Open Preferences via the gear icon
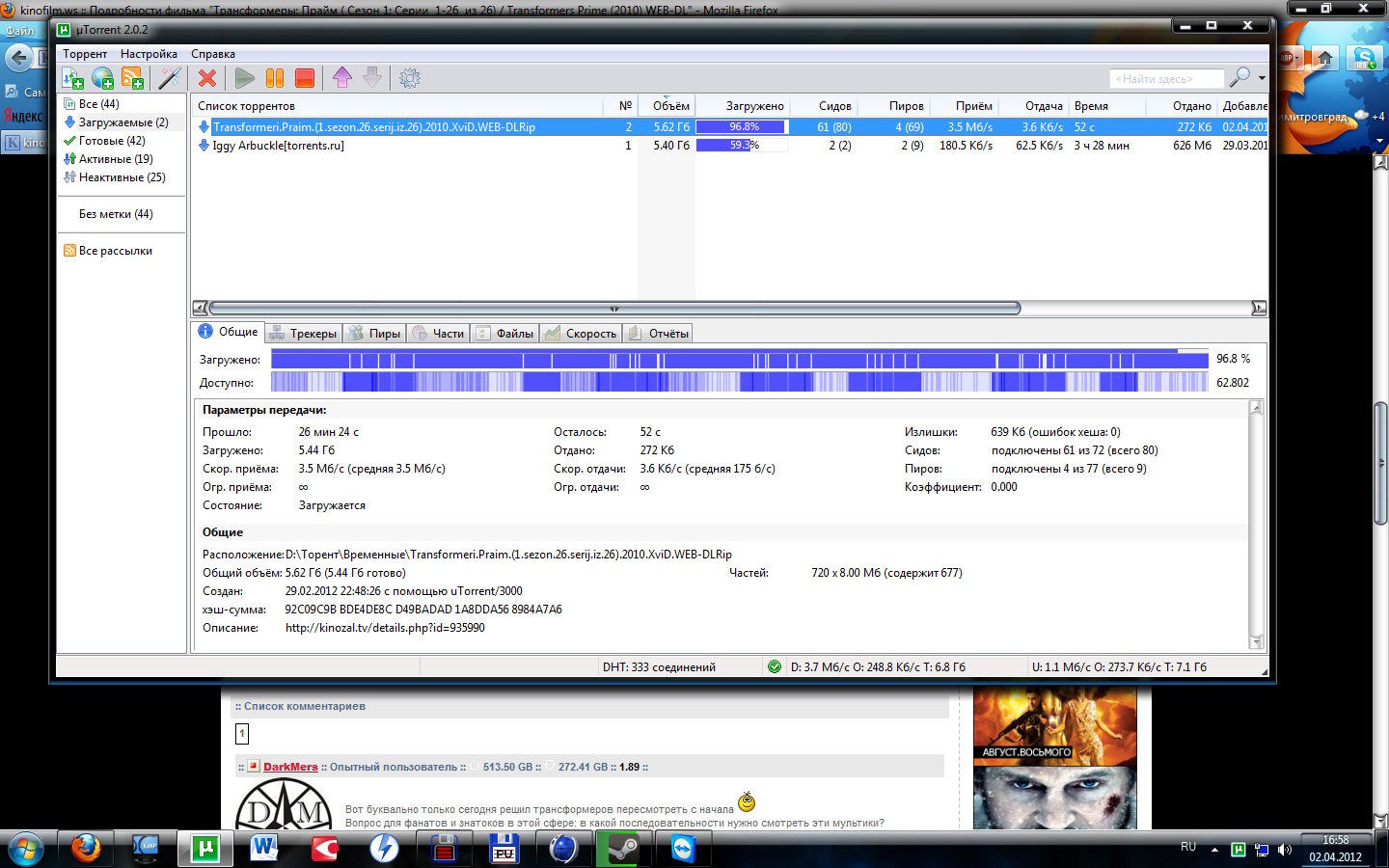This screenshot has width=1389, height=868. point(410,78)
